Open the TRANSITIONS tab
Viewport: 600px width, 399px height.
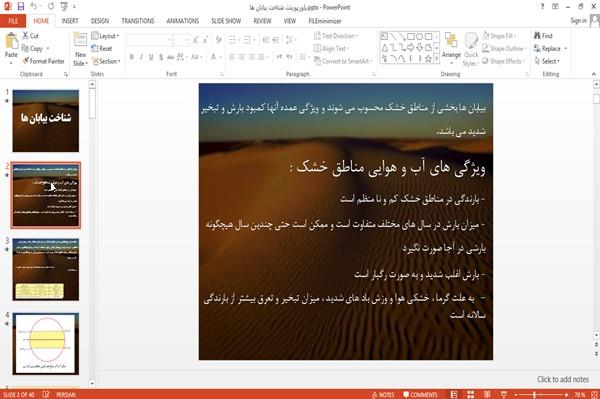[x=138, y=21]
